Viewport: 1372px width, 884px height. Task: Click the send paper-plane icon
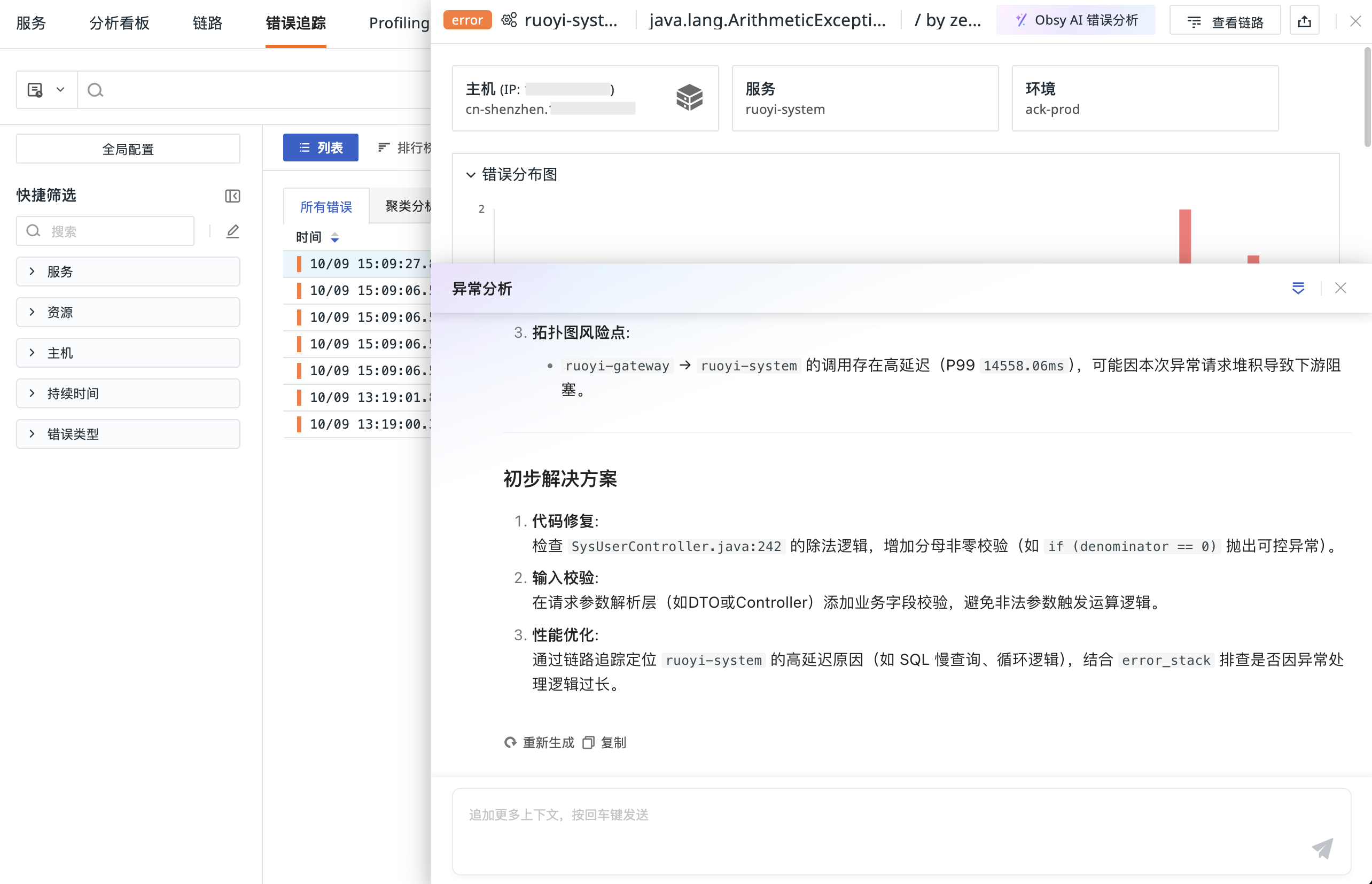pos(1322,848)
